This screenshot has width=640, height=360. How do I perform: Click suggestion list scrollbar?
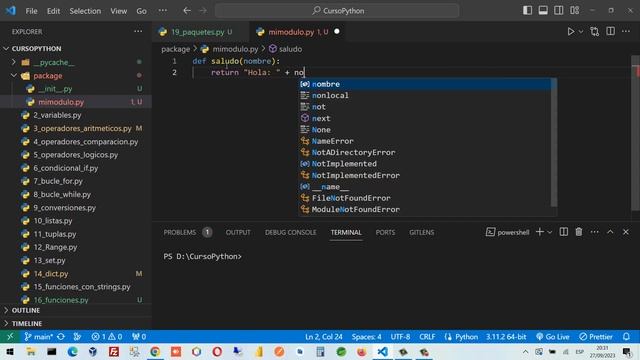coord(554,143)
